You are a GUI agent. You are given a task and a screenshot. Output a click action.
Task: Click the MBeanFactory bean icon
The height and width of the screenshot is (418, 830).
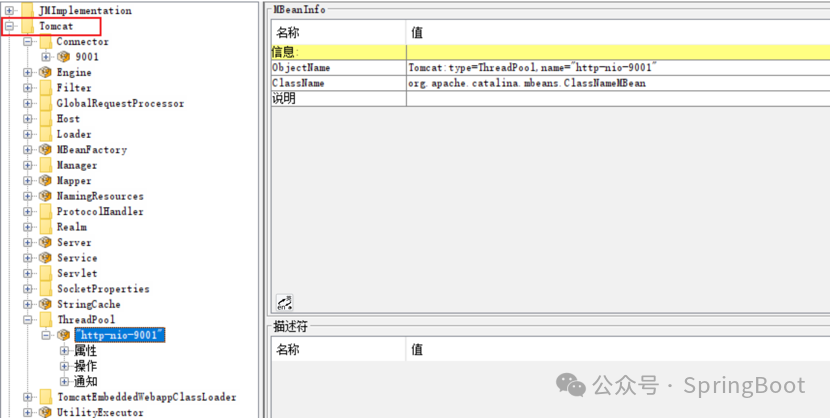pos(46,150)
